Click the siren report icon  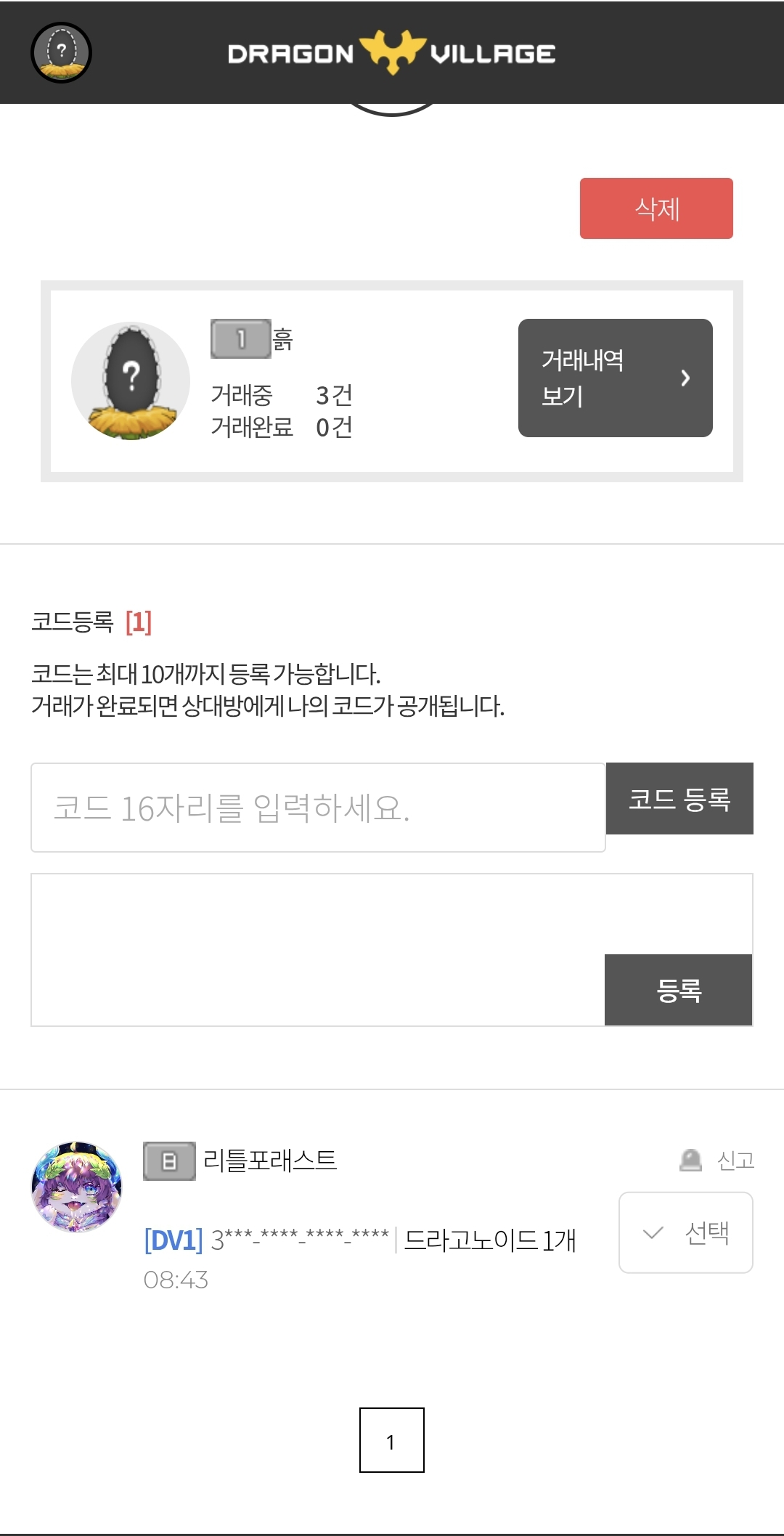(x=690, y=1160)
